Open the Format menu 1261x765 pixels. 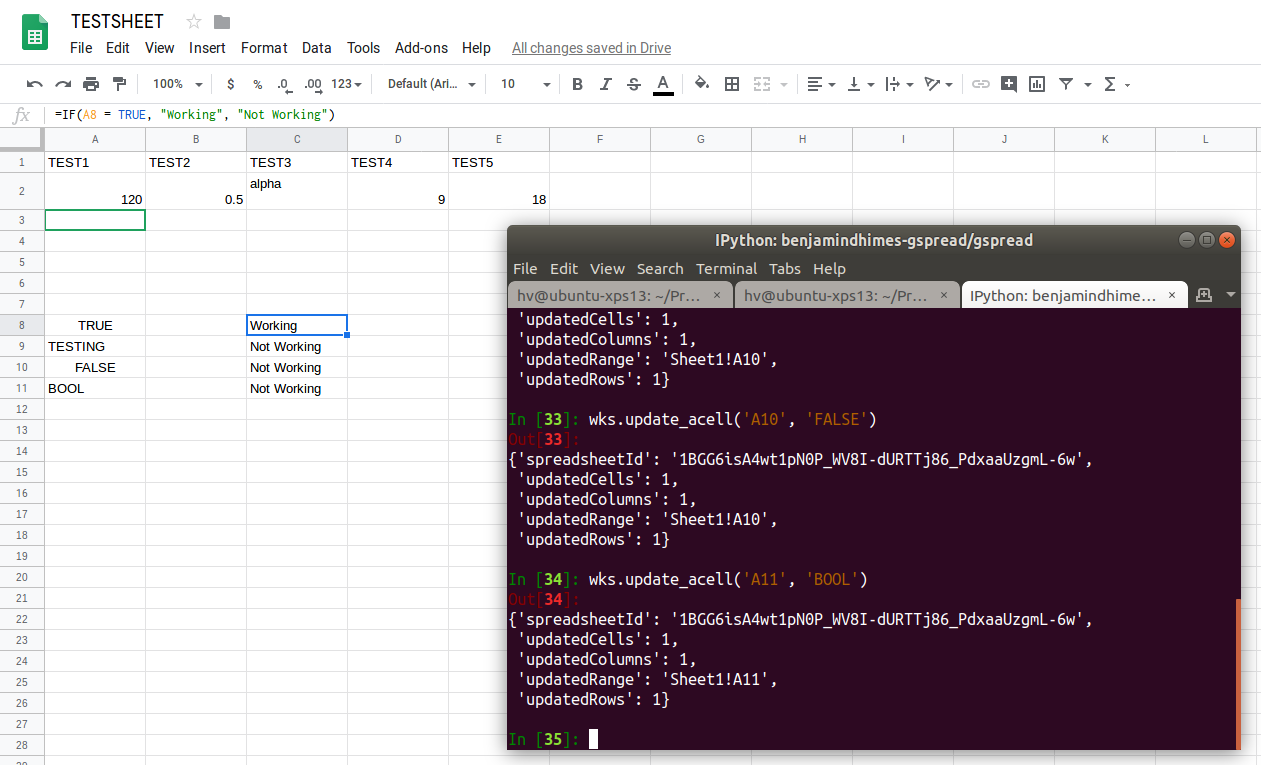tap(264, 47)
